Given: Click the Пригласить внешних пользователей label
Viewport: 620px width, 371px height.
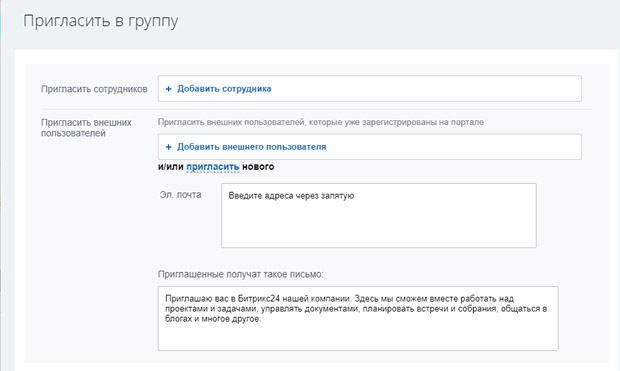Looking at the screenshot, I should 86,128.
